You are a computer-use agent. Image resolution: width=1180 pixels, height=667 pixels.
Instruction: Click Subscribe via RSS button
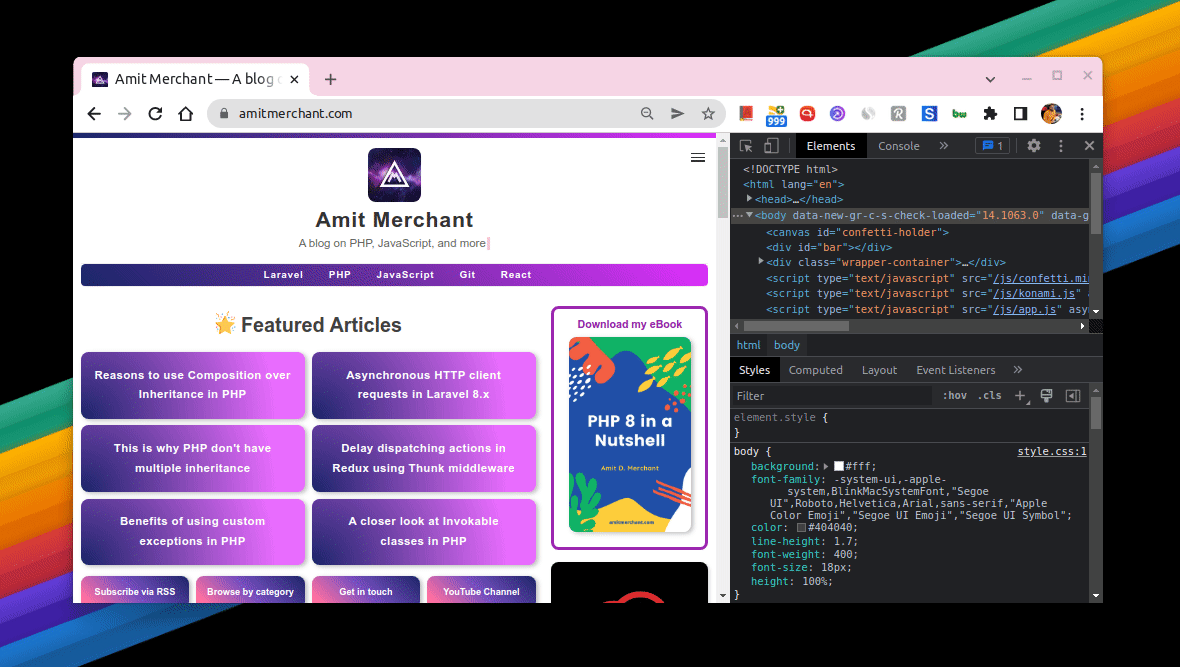click(x=135, y=591)
